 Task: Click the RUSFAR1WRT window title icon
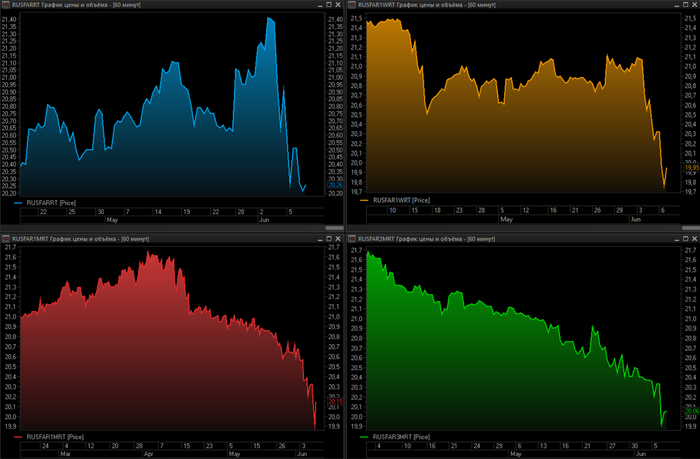pos(357,6)
